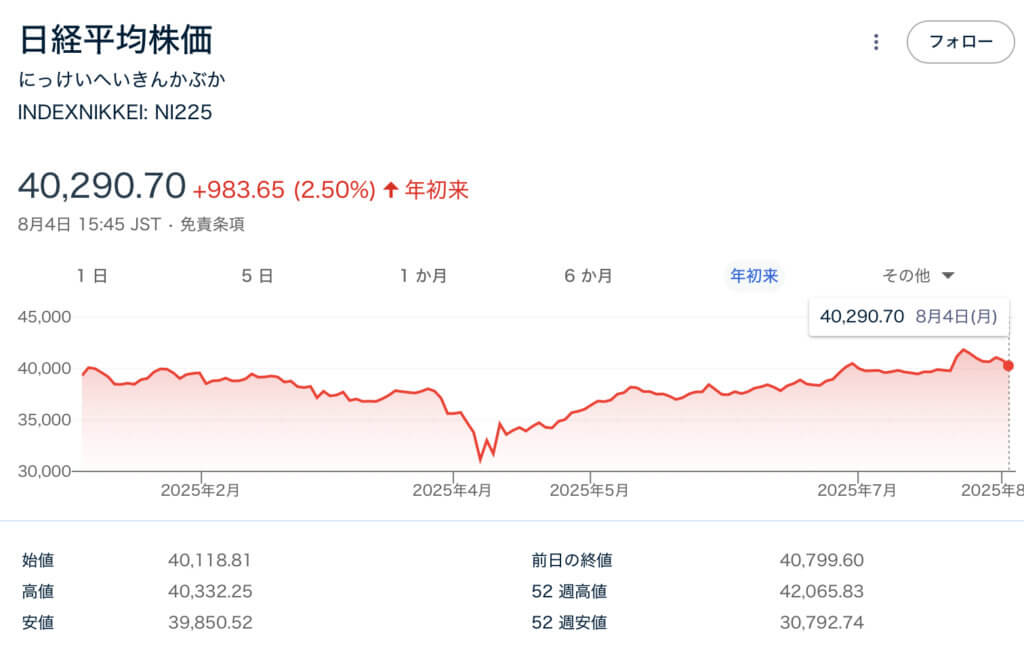Click the 2025年7月 axis label
This screenshot has width=1024, height=659.
click(857, 491)
